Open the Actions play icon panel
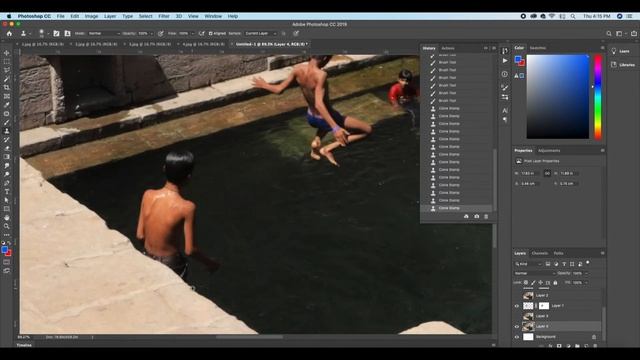This screenshot has width=640, height=360. (x=505, y=61)
